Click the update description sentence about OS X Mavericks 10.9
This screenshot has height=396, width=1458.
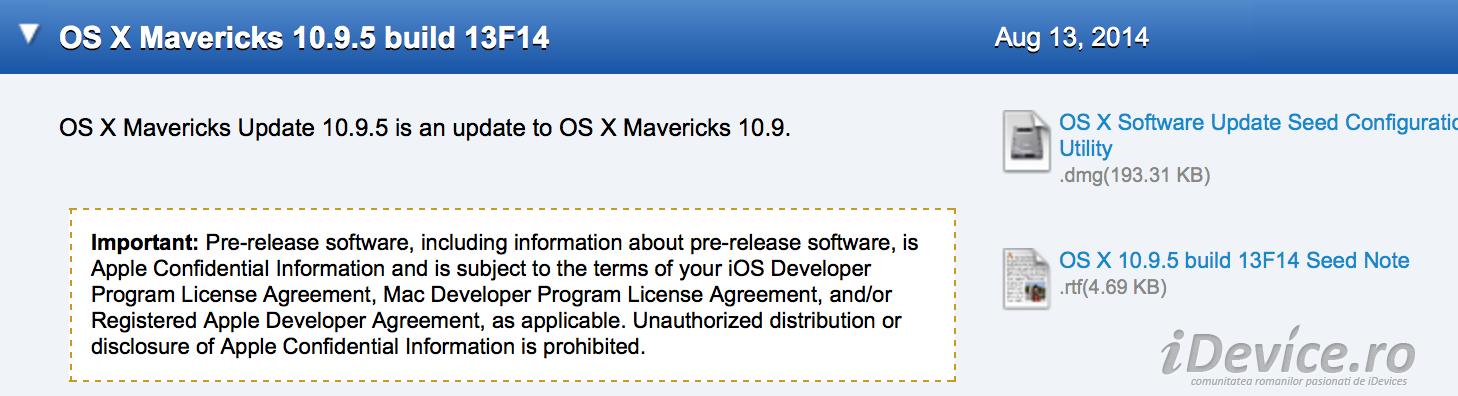(425, 128)
